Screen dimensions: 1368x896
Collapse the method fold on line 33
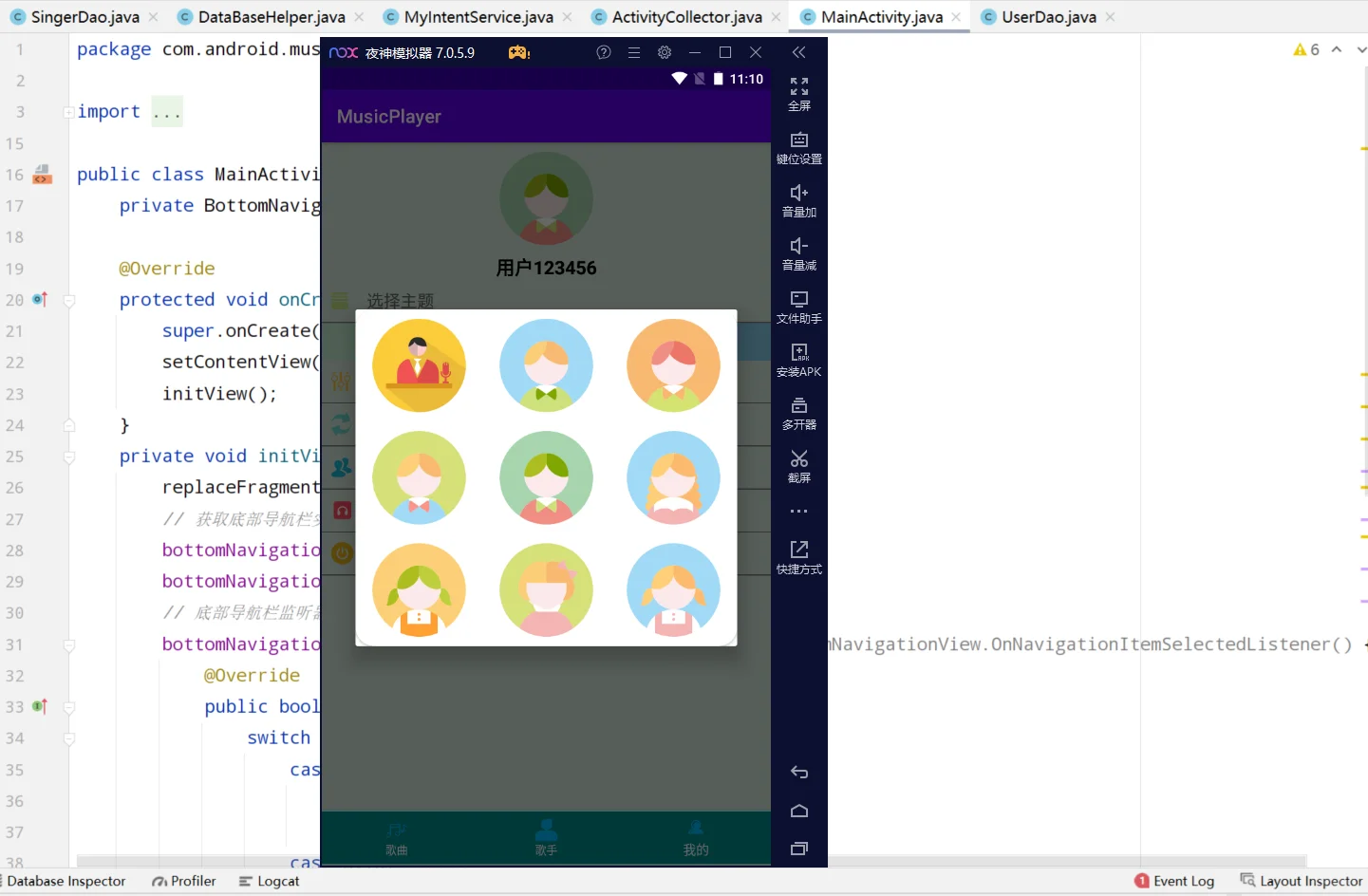tap(69, 707)
